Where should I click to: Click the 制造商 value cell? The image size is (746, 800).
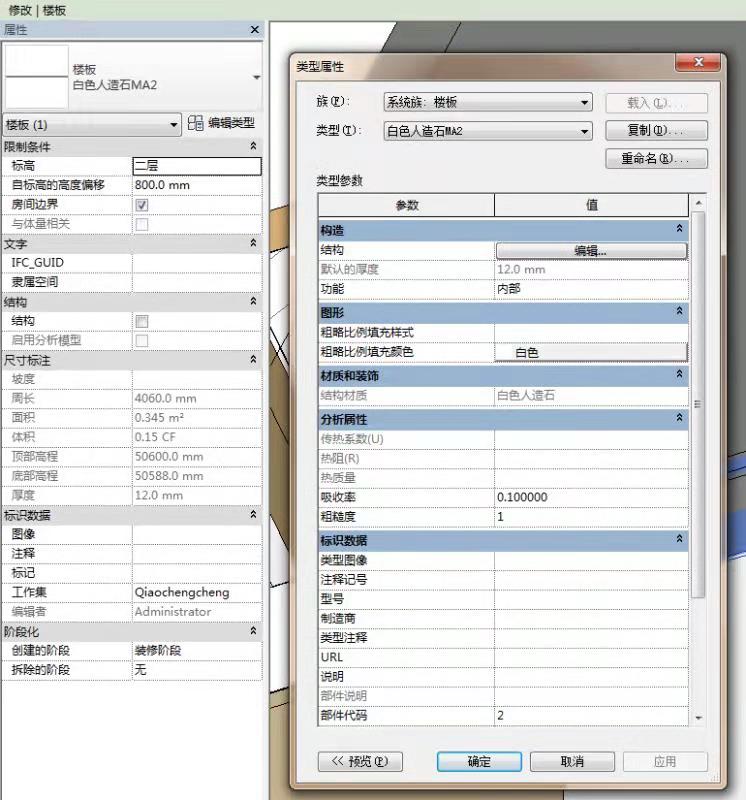(x=591, y=618)
